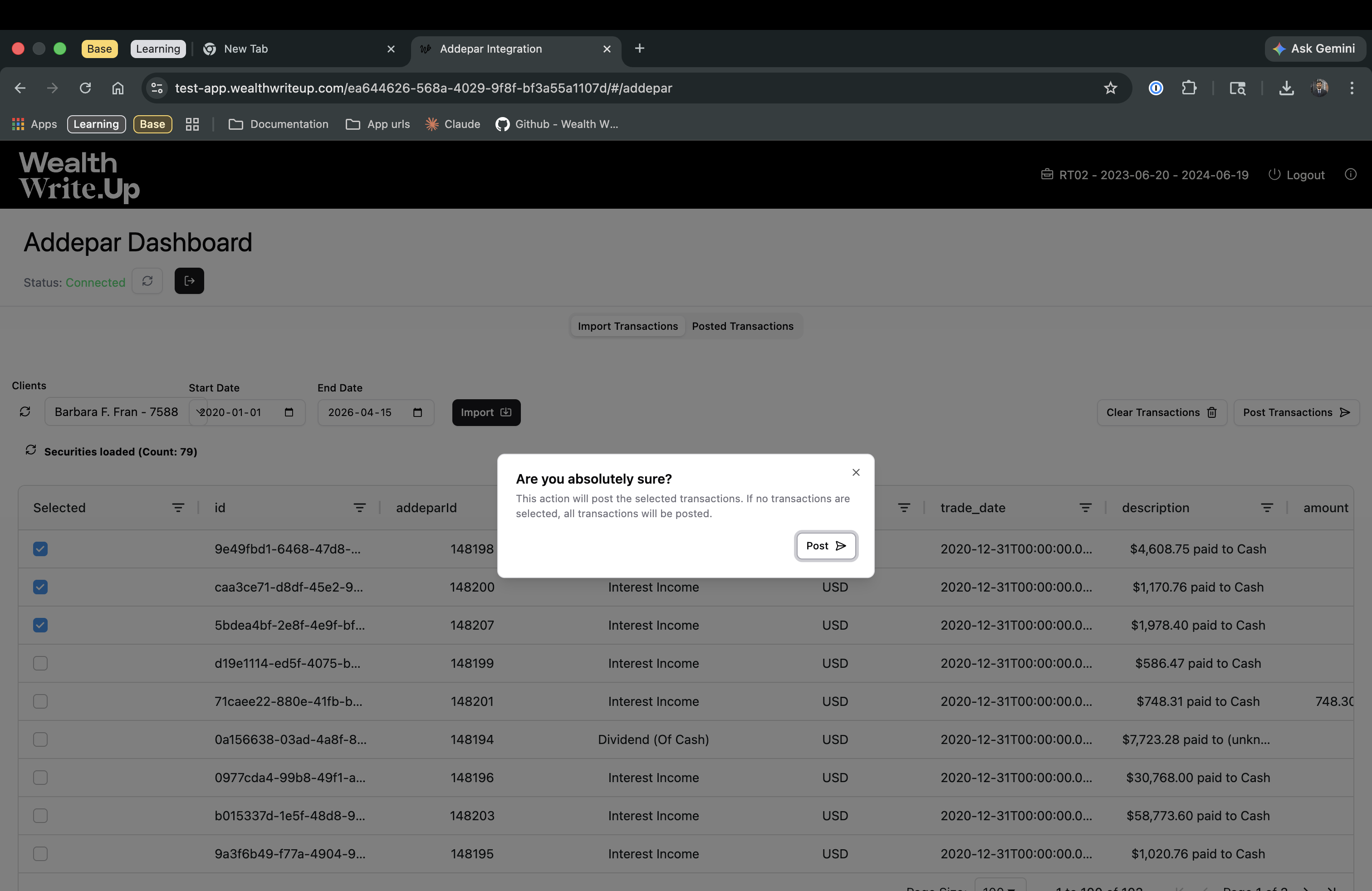
Task: Open filter menu for description column
Action: 1267,508
